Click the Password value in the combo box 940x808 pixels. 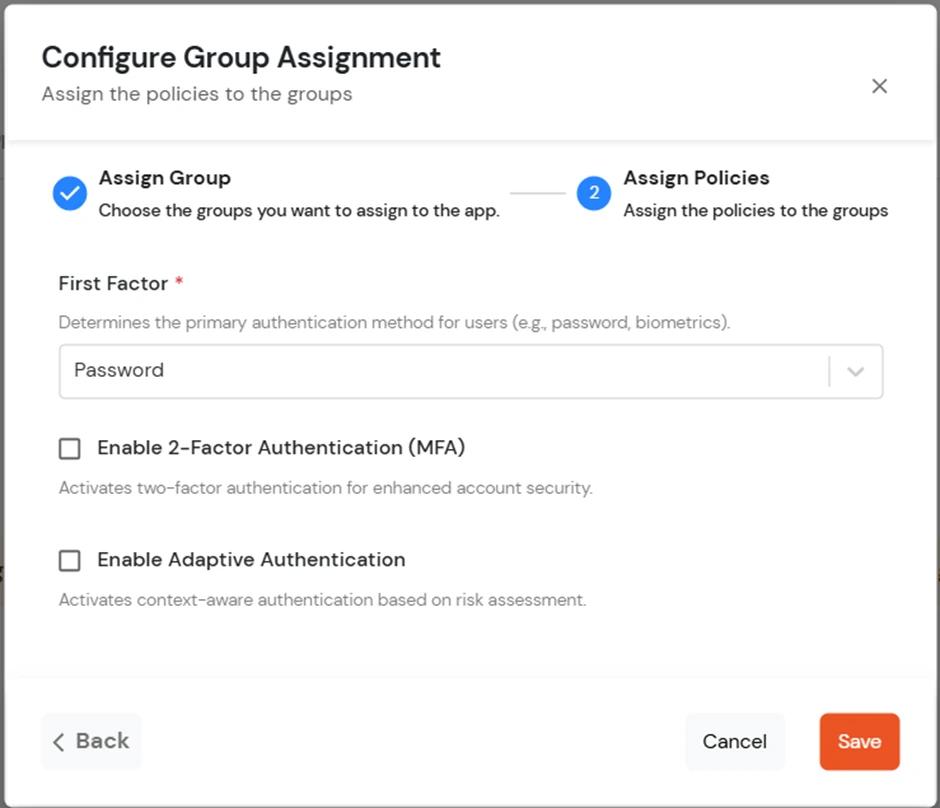(119, 370)
